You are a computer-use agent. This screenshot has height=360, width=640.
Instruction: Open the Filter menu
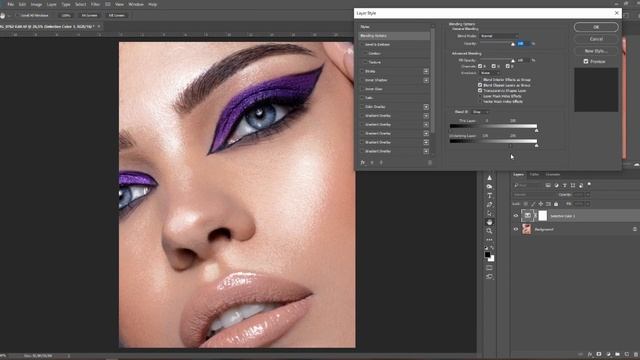(96, 4)
